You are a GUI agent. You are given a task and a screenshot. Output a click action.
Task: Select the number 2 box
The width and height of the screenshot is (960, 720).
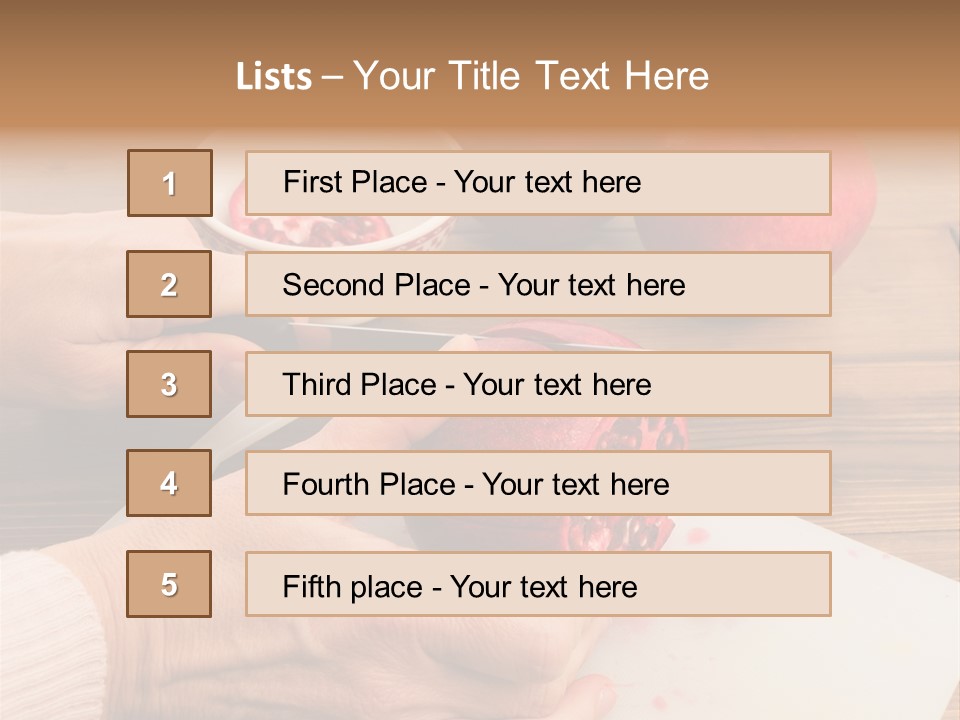pyautogui.click(x=170, y=284)
